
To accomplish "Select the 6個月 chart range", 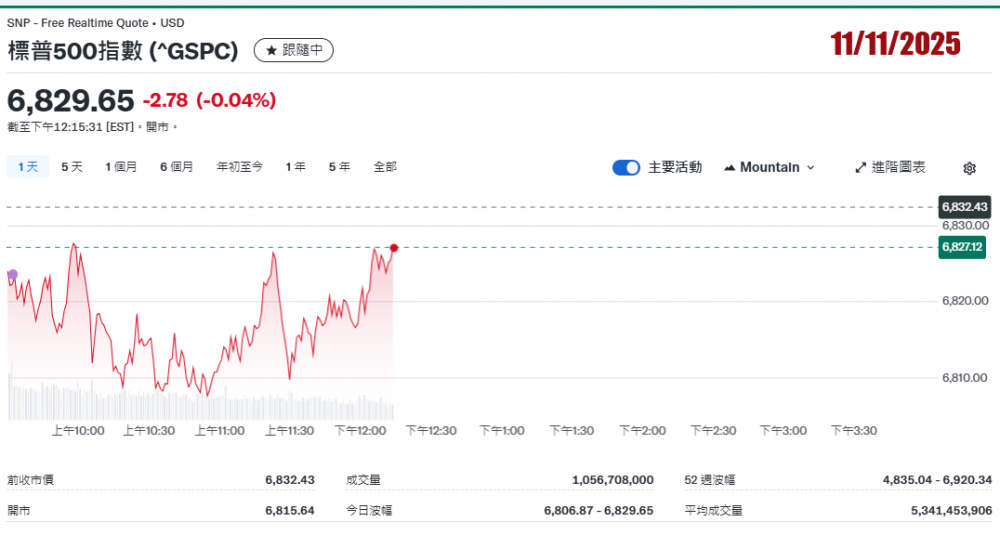I will tap(176, 167).
